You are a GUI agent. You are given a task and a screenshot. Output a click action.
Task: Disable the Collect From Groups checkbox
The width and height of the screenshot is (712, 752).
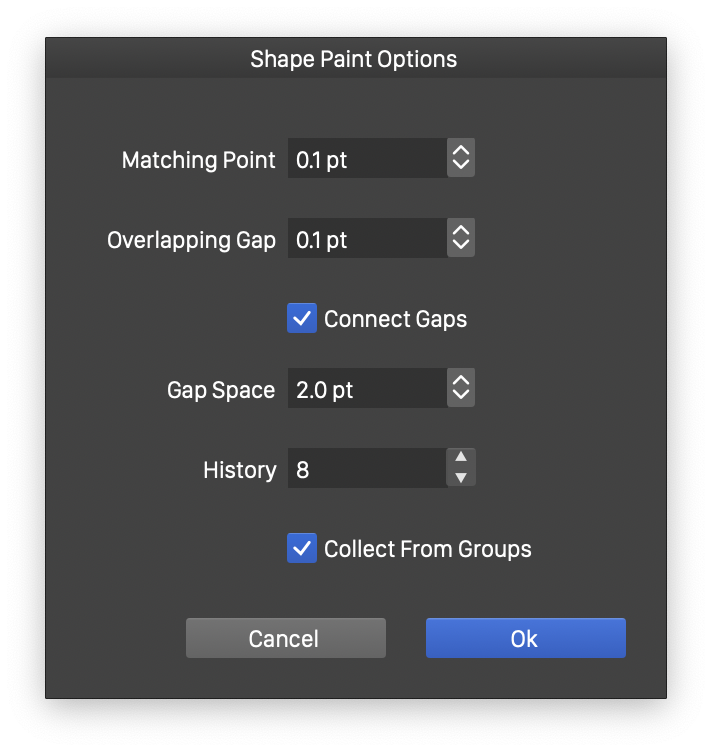302,548
